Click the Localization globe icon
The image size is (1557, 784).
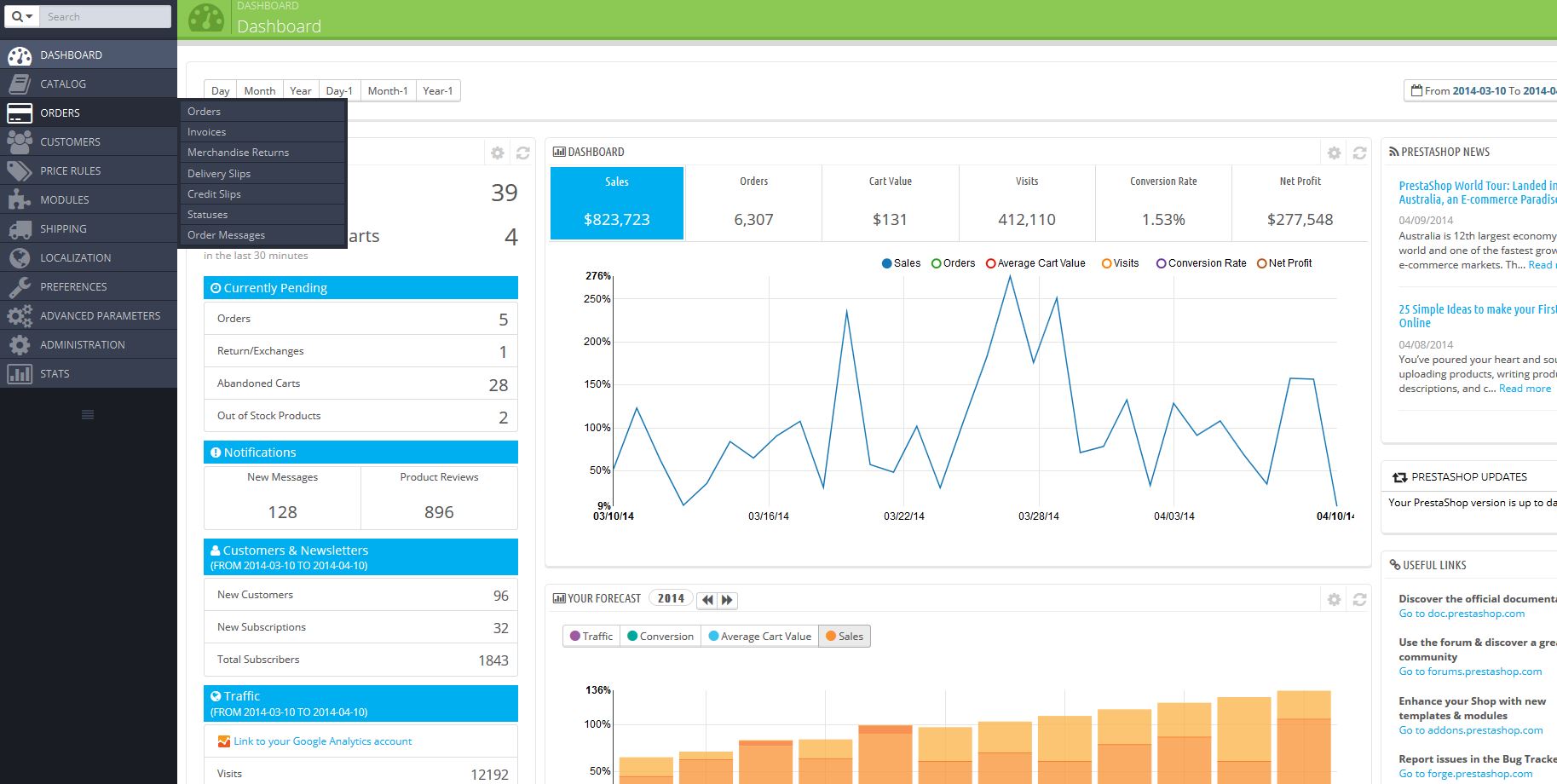[x=19, y=257]
